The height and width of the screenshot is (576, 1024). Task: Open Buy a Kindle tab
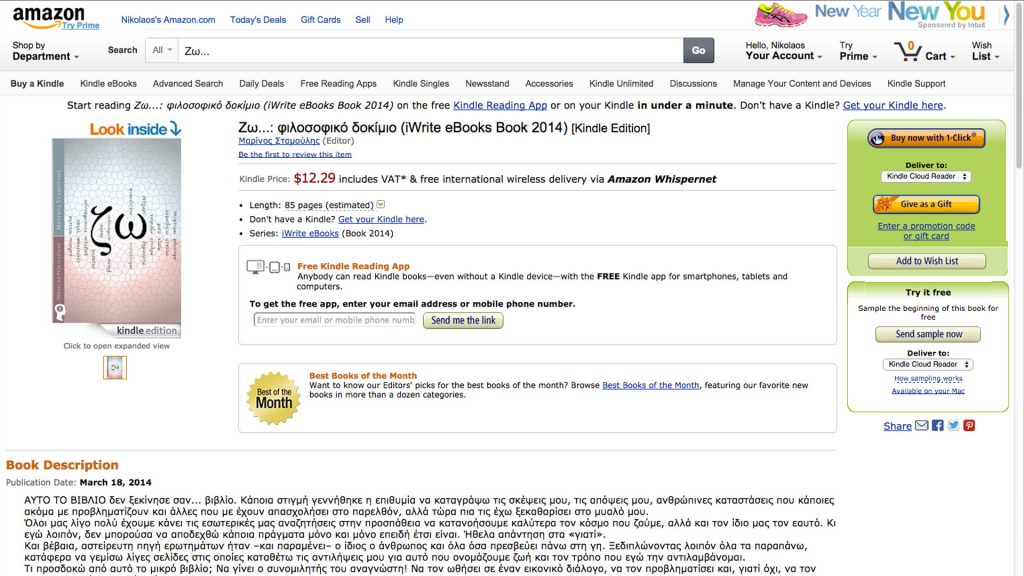coord(37,84)
